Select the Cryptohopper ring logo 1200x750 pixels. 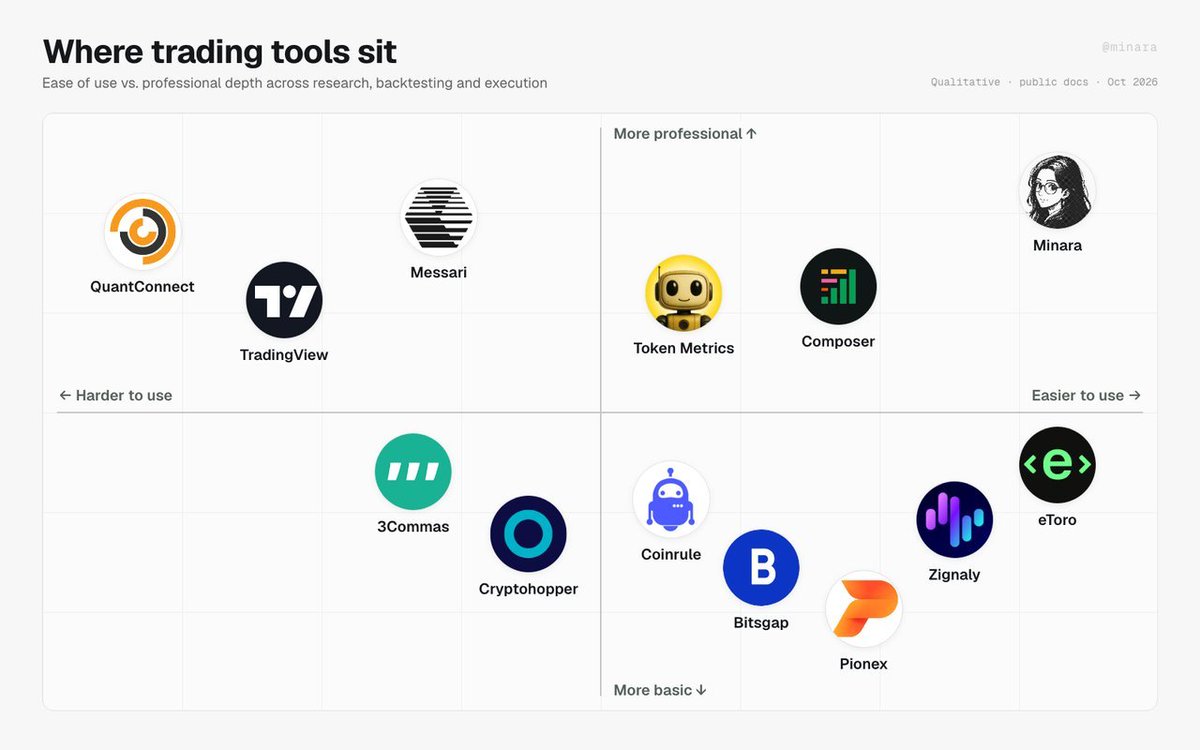(x=528, y=534)
